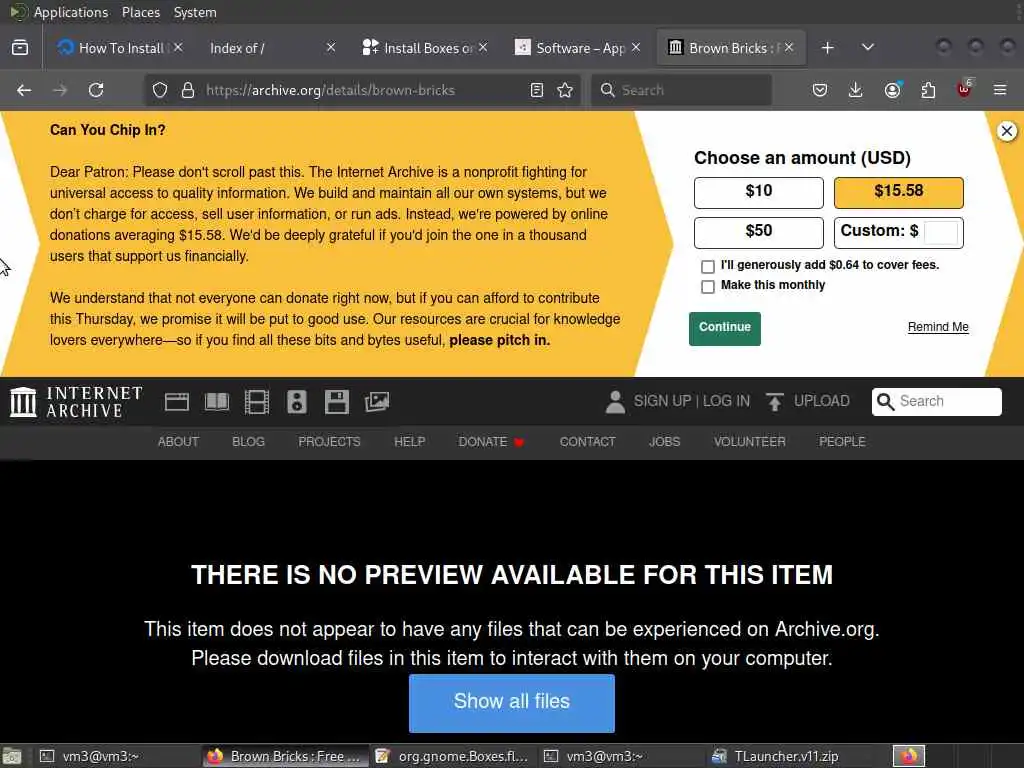Click the user avatar icon
This screenshot has height=768, width=1024.
615,402
